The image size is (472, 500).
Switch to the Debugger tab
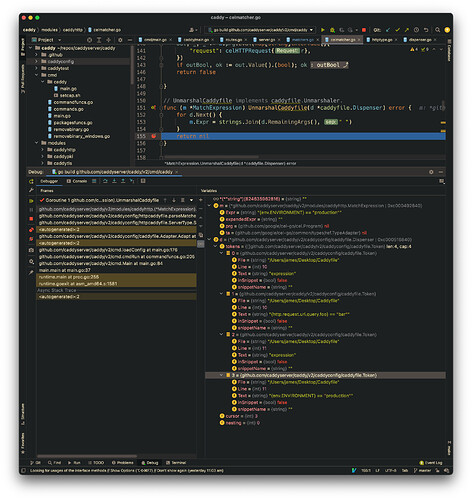click(x=49, y=181)
